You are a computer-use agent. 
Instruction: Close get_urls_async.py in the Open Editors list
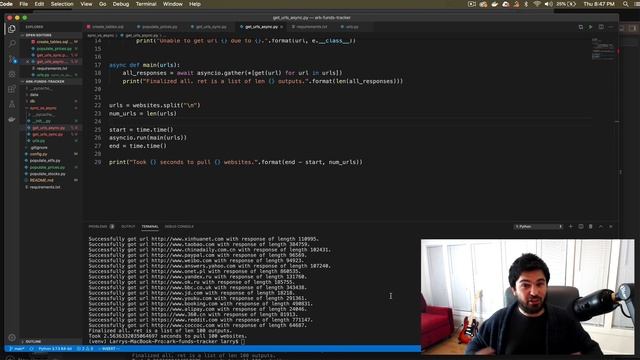click(28, 62)
